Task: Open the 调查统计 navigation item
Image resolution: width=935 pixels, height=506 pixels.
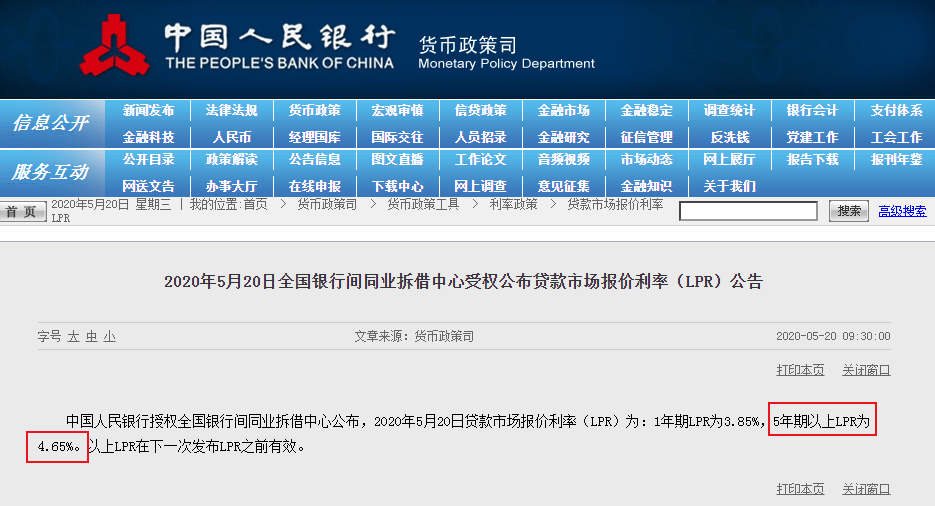Action: 729,111
